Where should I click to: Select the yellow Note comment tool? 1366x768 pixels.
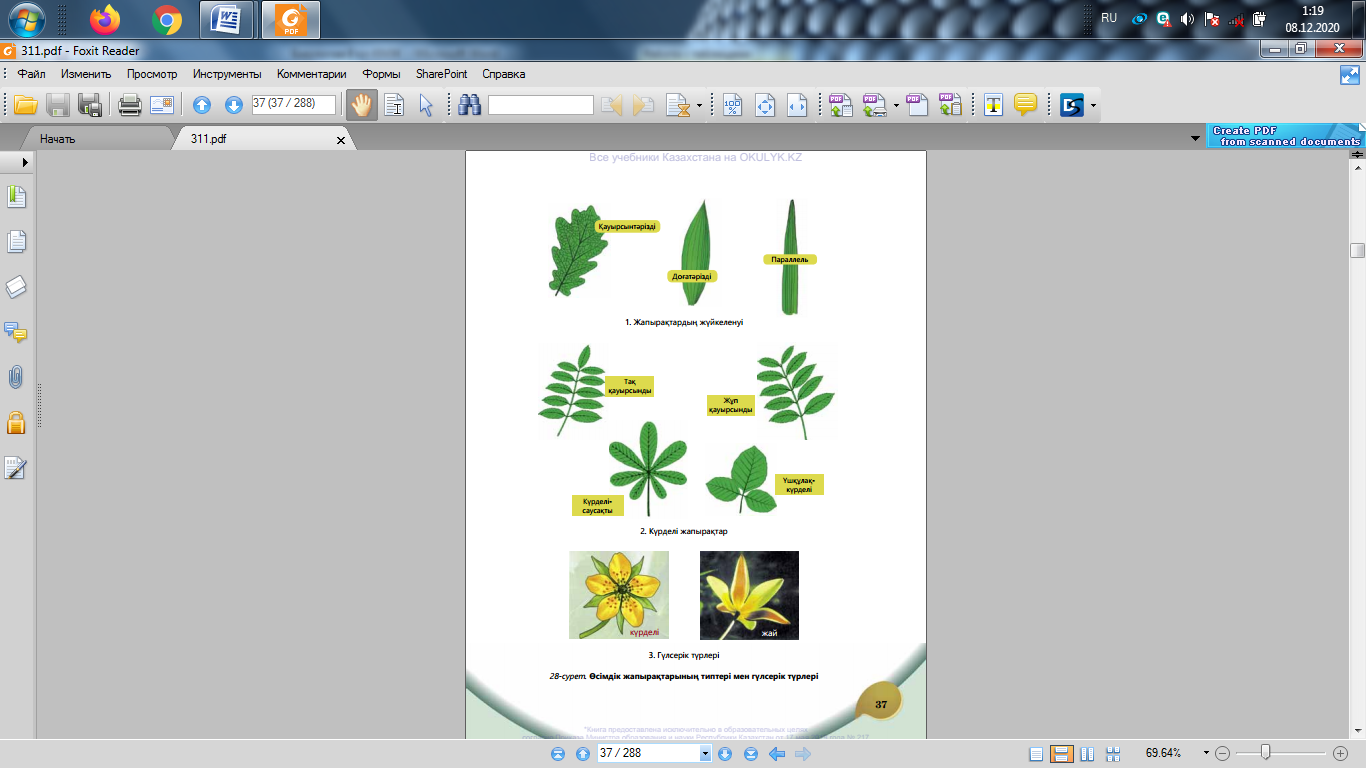coord(1025,104)
